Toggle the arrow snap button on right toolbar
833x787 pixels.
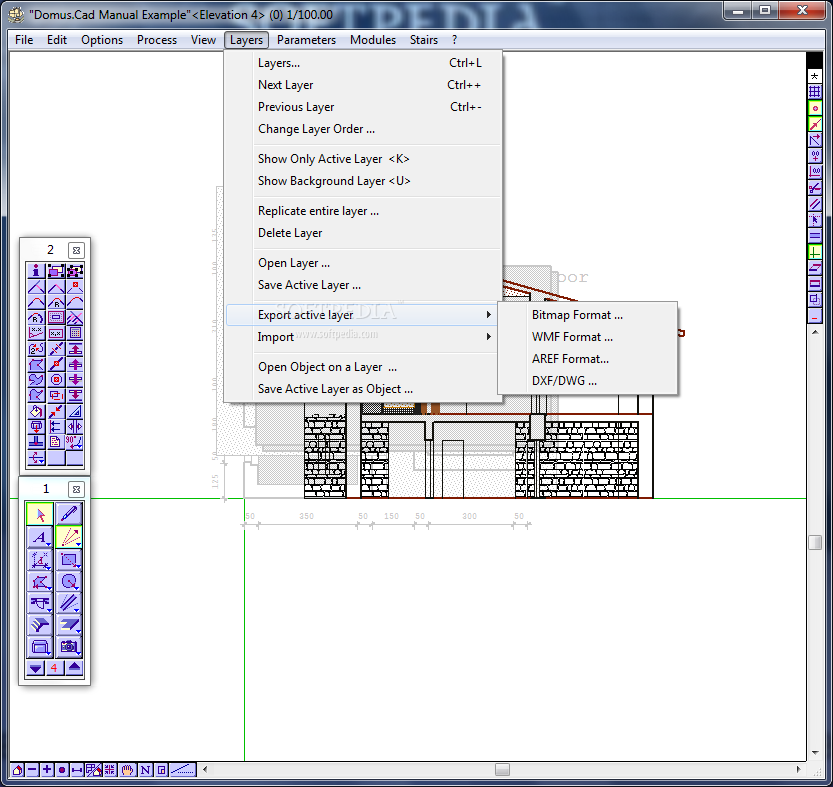pyautogui.click(x=815, y=124)
